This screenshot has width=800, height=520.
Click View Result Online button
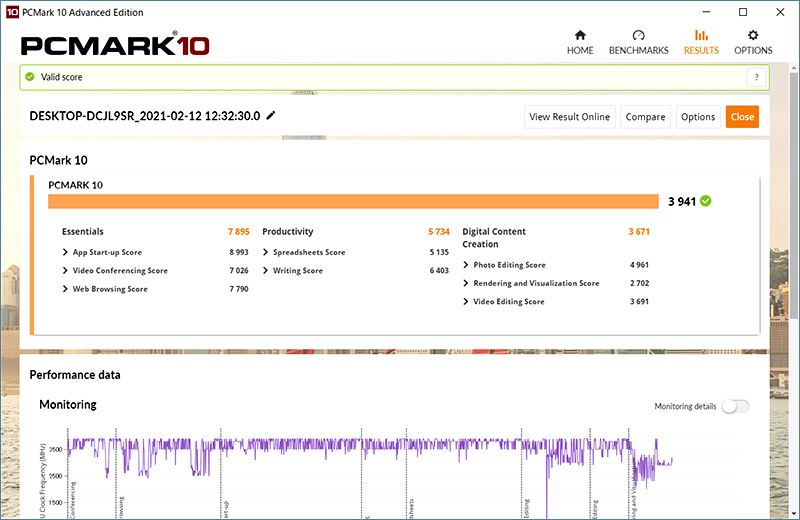pos(569,117)
